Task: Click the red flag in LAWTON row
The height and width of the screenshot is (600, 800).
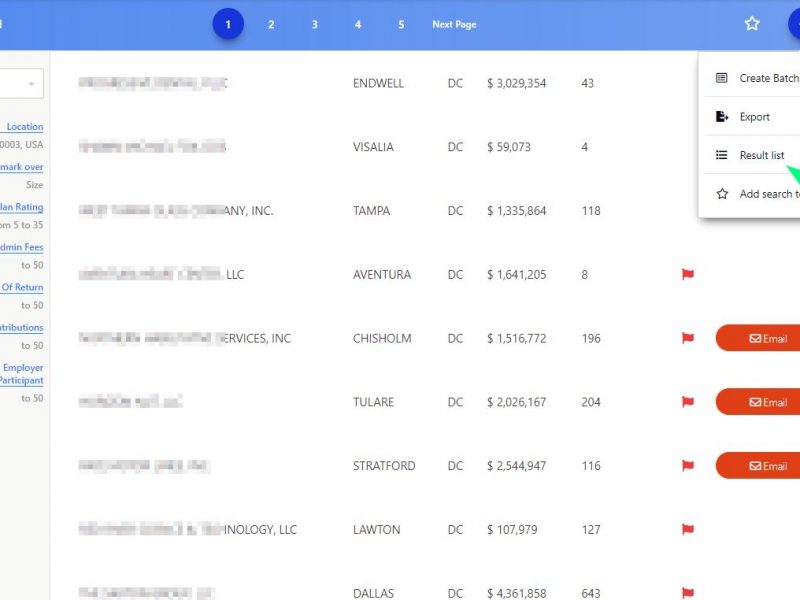Action: [688, 530]
